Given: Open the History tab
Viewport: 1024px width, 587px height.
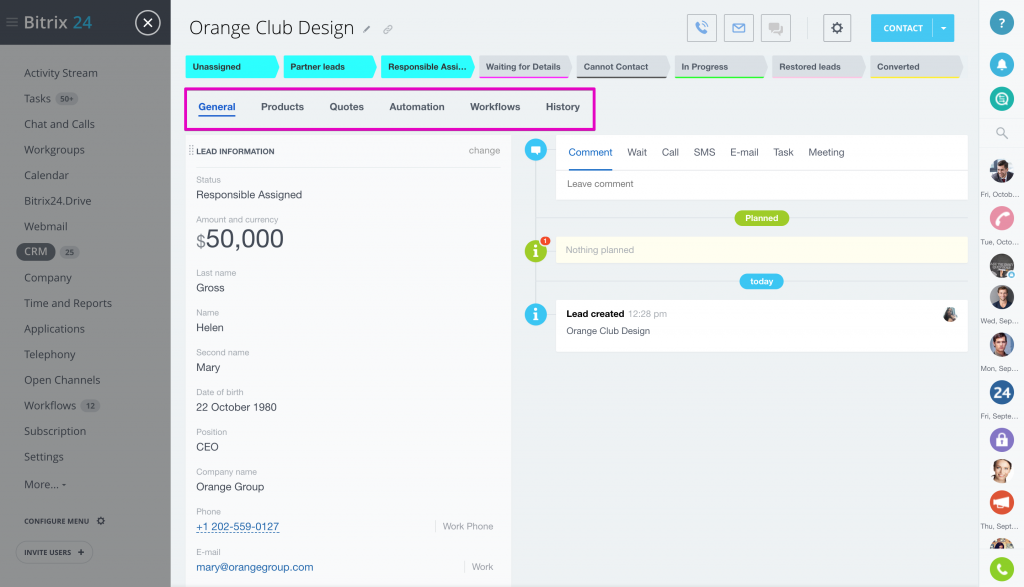Looking at the screenshot, I should point(562,107).
